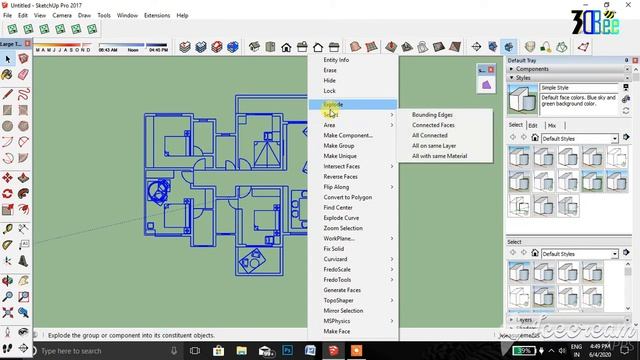Select the Push/Pull tool
The image size is (640, 360).
pyautogui.click(x=23, y=178)
